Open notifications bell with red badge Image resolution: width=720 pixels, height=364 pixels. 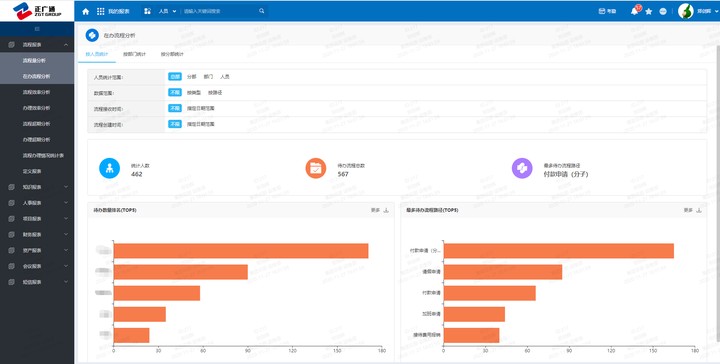635,11
